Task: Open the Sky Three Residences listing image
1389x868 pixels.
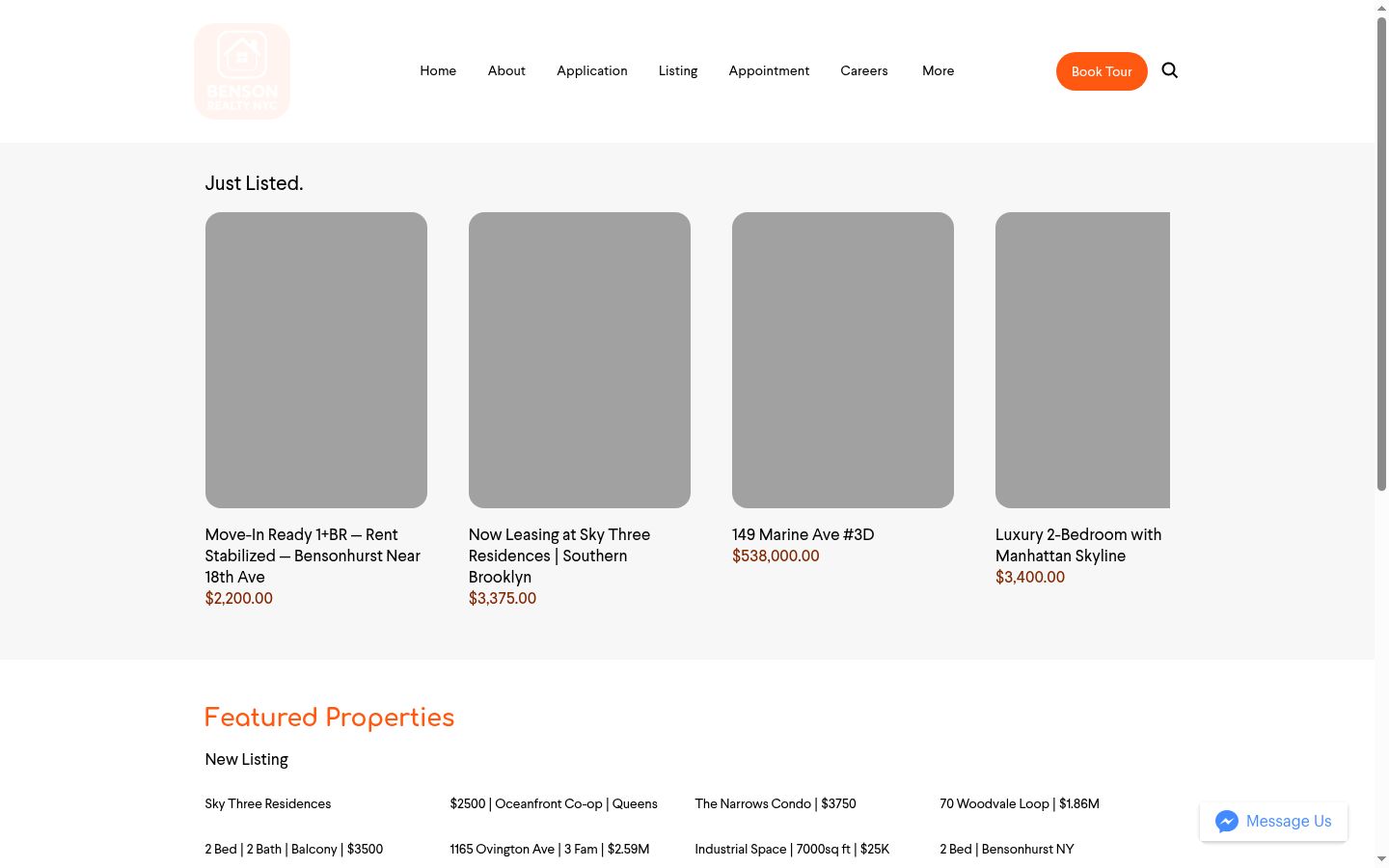Action: pyautogui.click(x=580, y=360)
